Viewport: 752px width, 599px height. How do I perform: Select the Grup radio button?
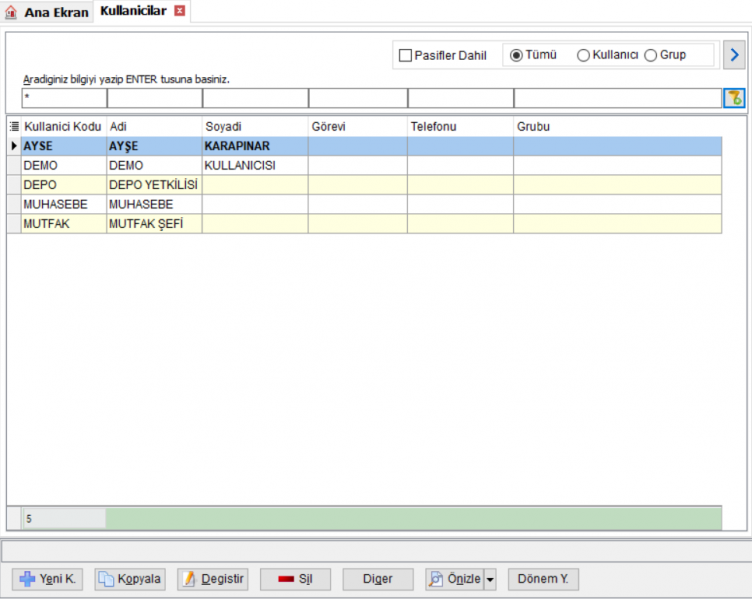(x=650, y=56)
